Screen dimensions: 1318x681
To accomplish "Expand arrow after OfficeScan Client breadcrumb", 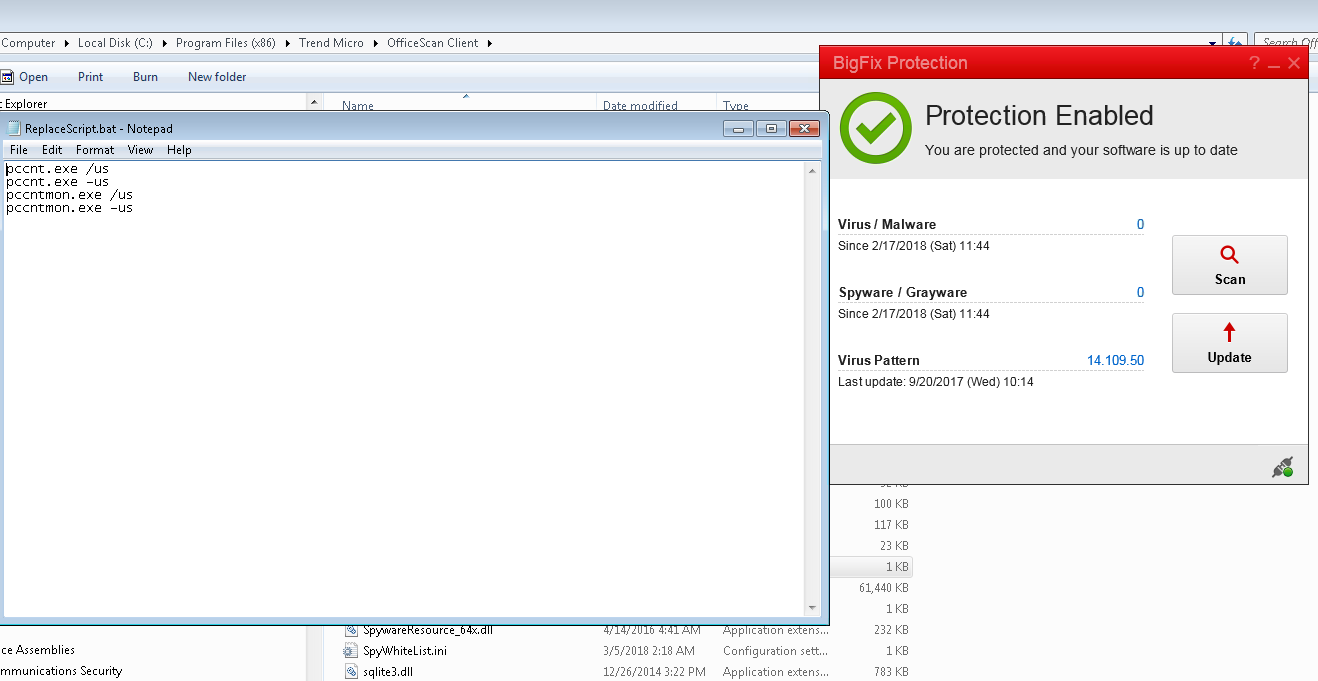I will (x=490, y=43).
